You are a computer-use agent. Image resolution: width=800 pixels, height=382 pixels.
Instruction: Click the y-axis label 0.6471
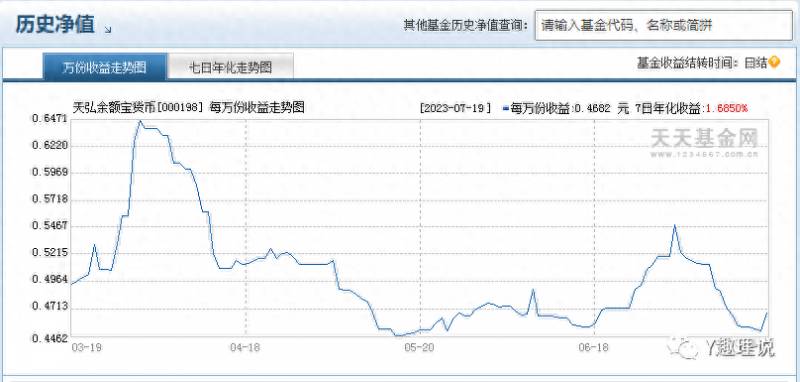49,119
